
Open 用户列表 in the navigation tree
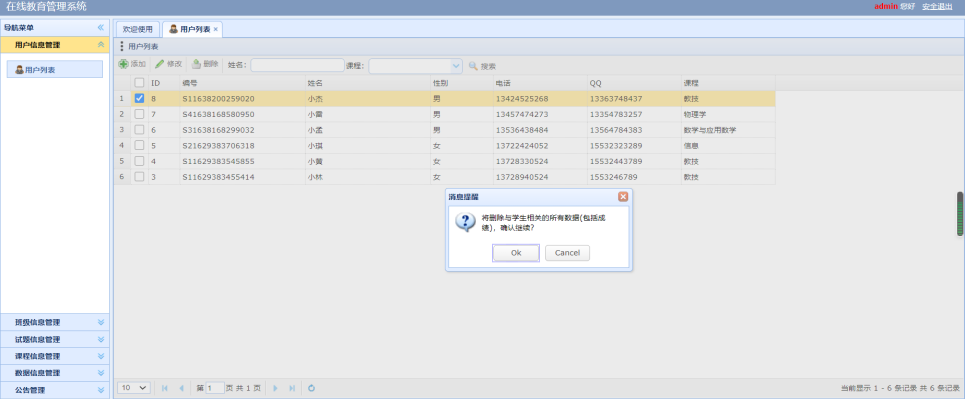point(55,70)
